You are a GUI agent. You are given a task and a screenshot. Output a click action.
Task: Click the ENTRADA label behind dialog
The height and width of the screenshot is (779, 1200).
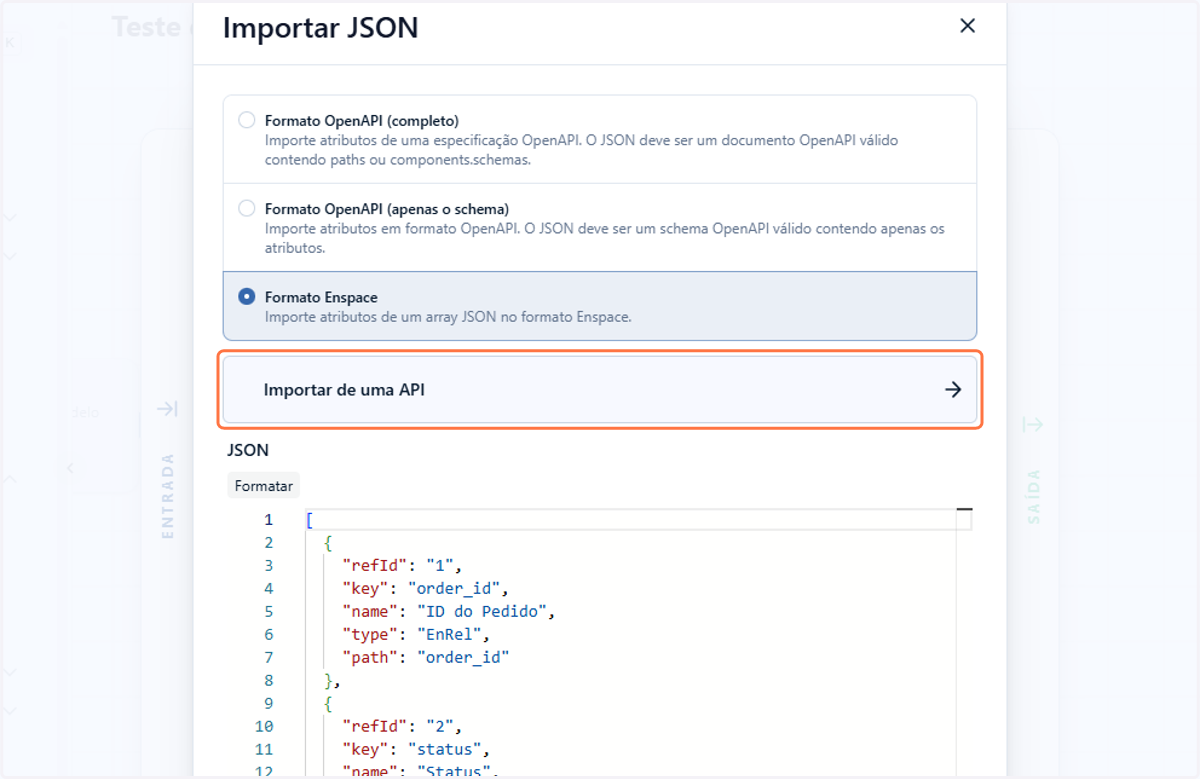168,497
